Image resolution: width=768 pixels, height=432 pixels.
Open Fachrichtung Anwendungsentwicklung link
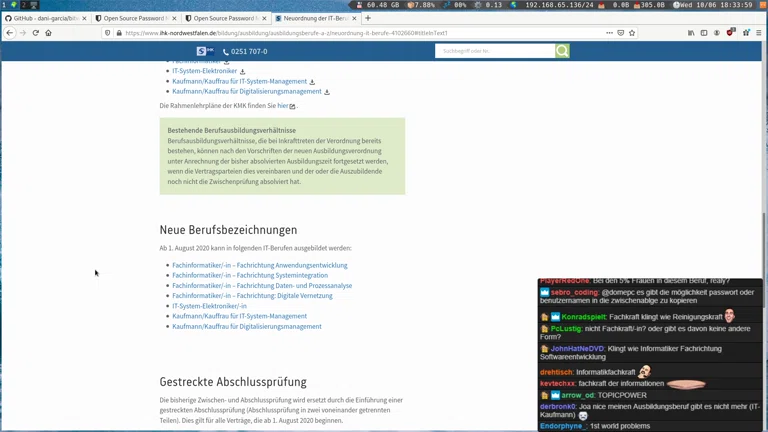point(260,265)
